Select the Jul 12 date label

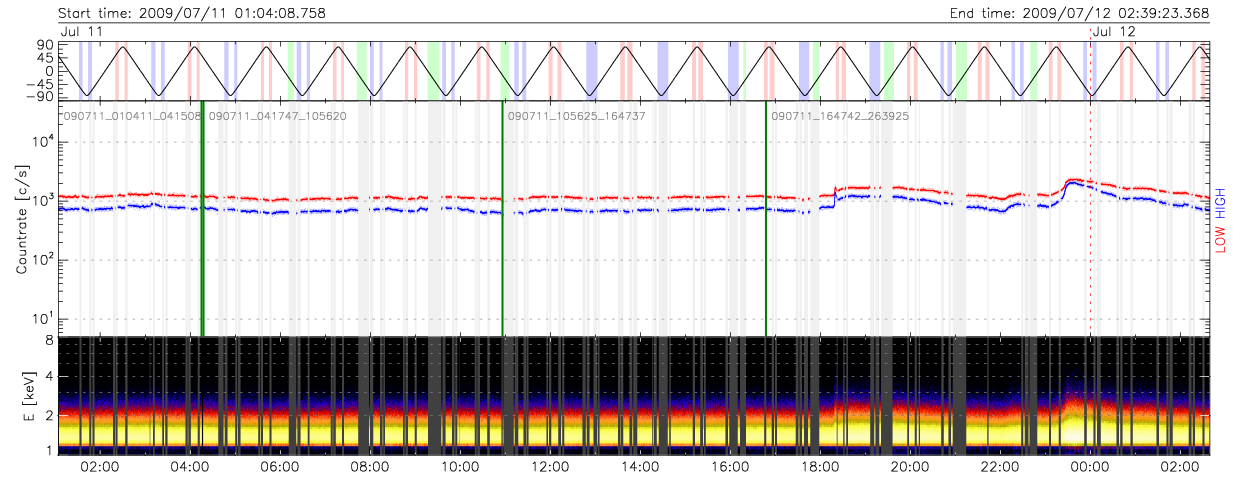tap(1114, 32)
